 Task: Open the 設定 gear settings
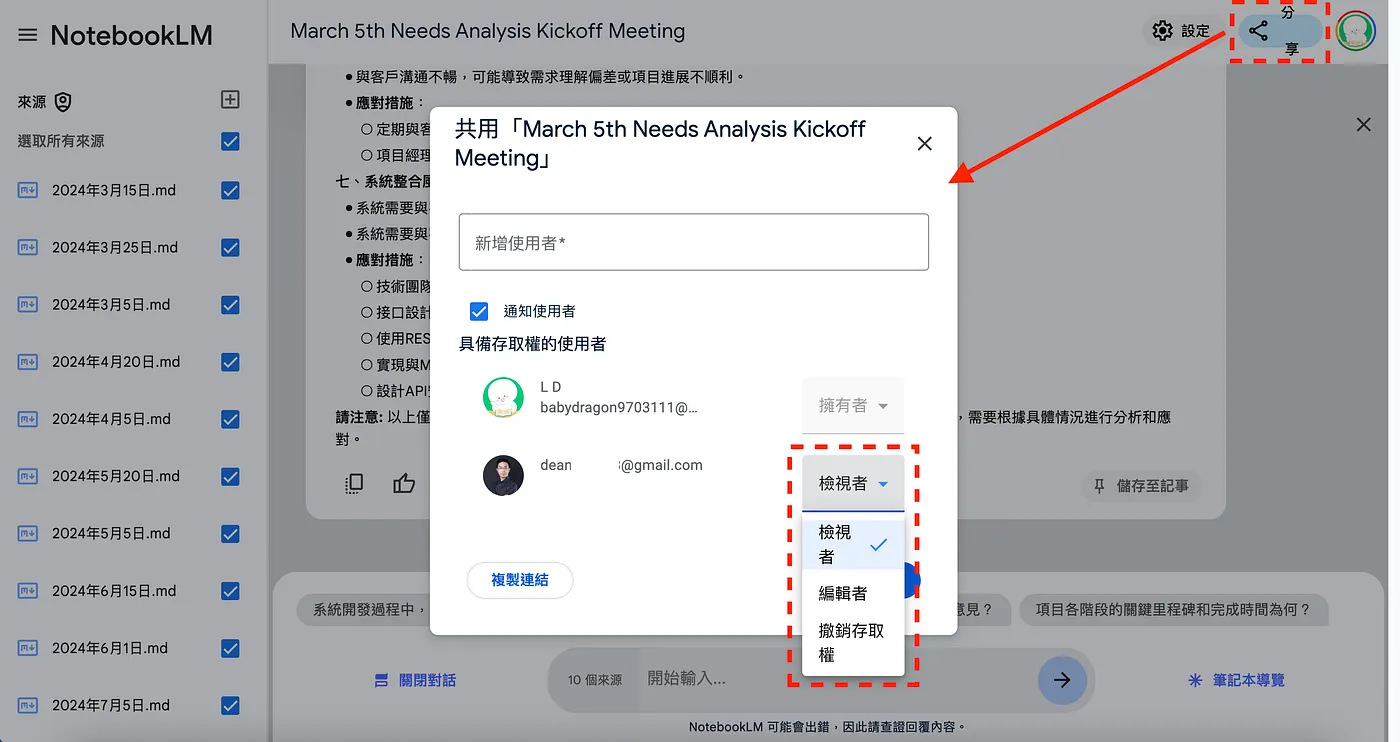[x=1181, y=31]
